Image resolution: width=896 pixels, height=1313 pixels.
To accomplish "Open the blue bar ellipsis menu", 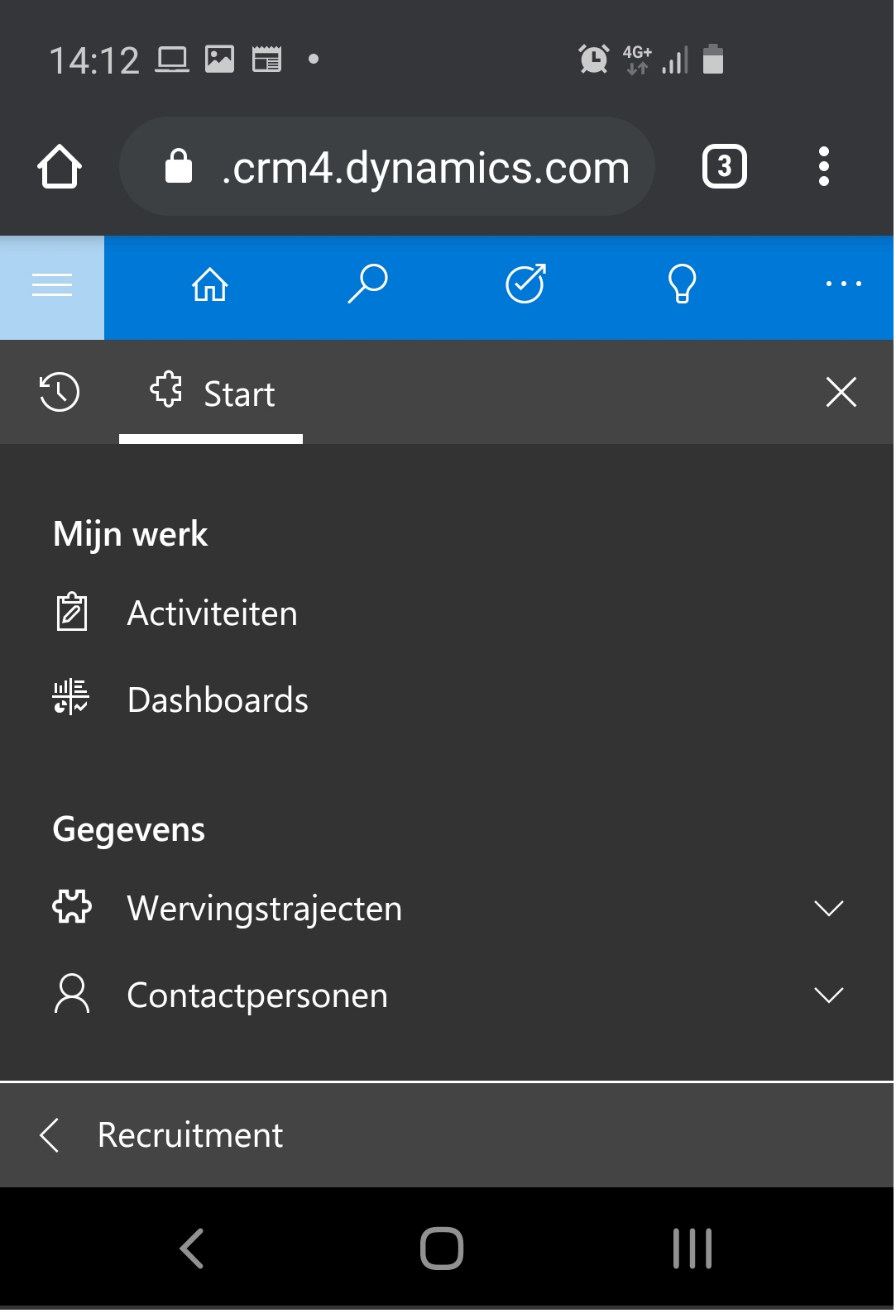I will [843, 285].
